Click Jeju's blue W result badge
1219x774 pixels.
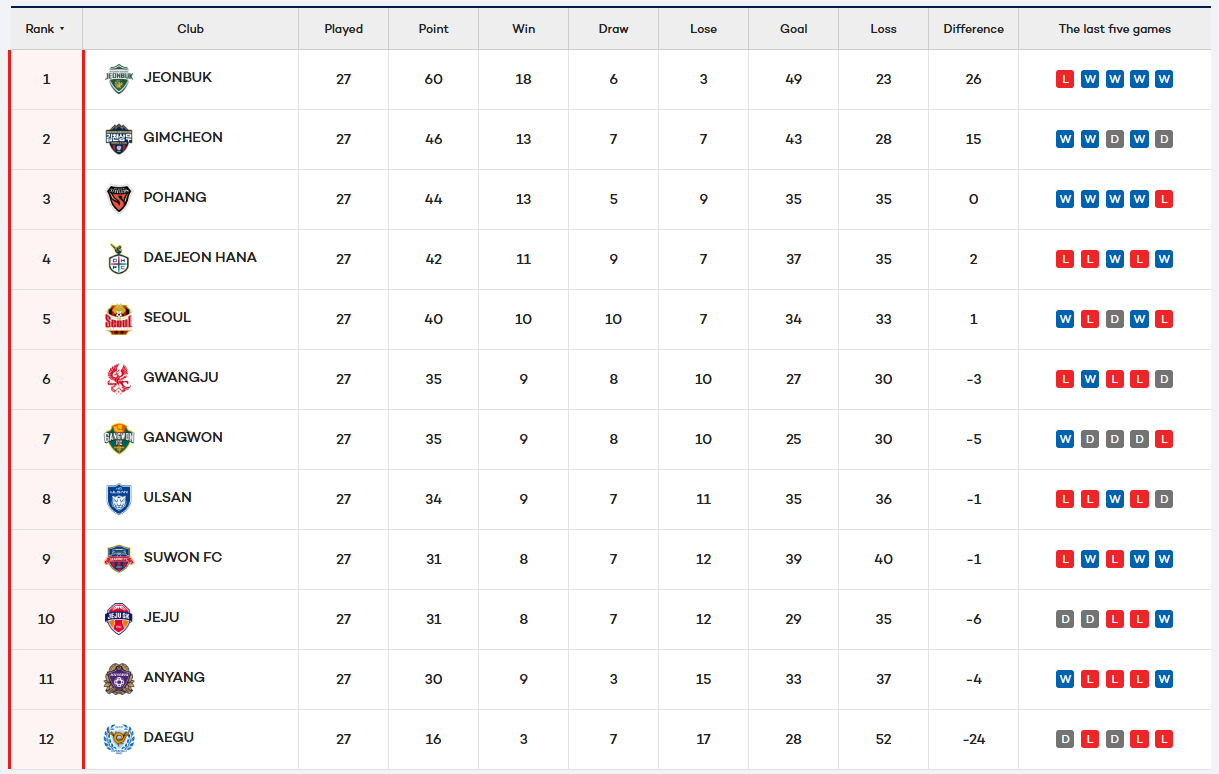click(1163, 619)
